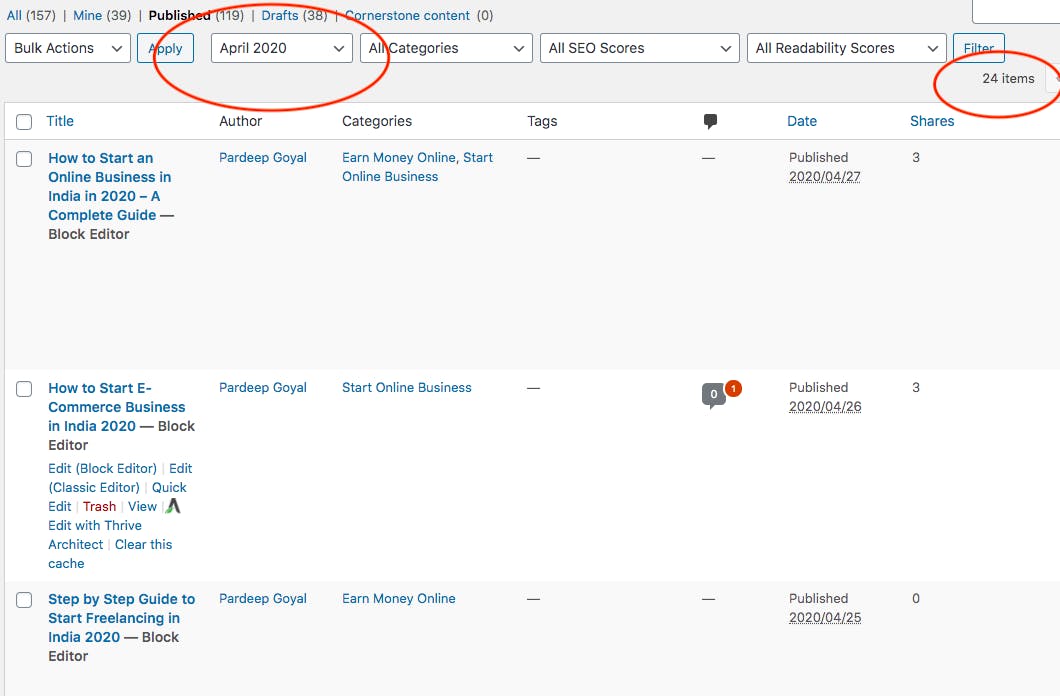Toggle the select-all posts checkbox

[24, 122]
